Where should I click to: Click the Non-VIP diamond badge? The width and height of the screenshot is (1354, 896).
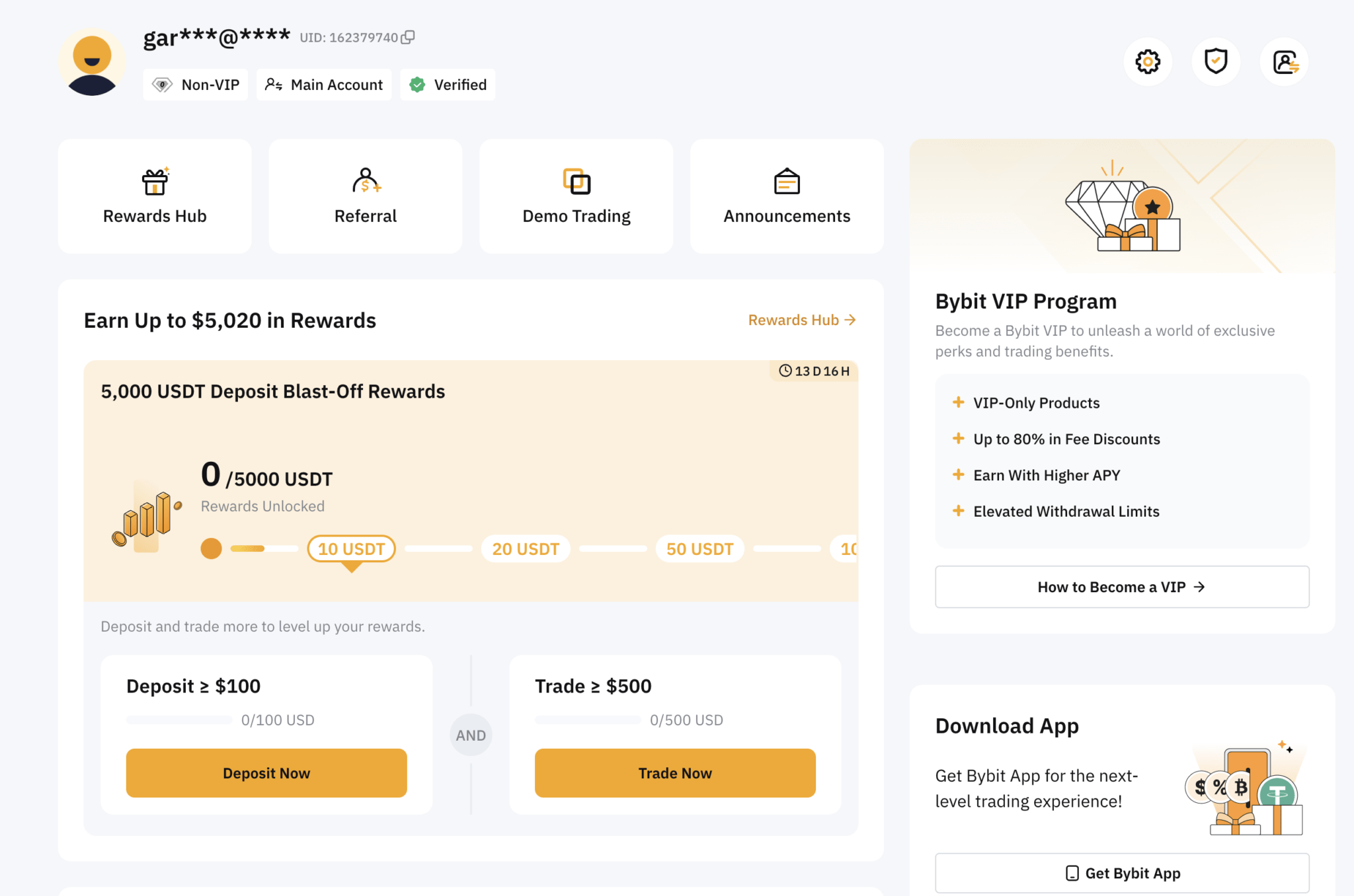(x=195, y=85)
